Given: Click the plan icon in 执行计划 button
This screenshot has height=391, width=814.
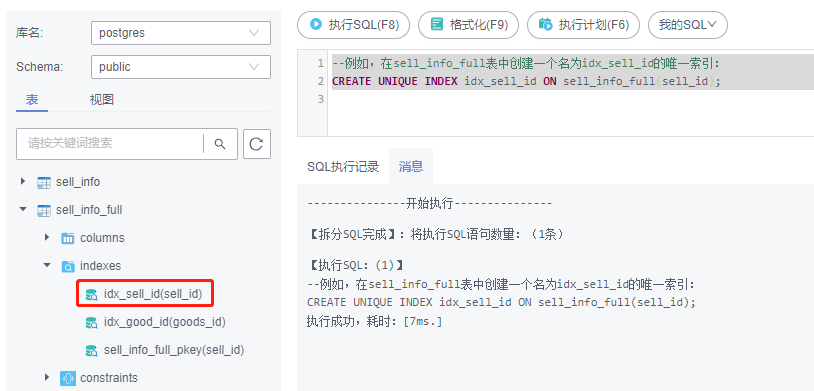Looking at the screenshot, I should [545, 24].
